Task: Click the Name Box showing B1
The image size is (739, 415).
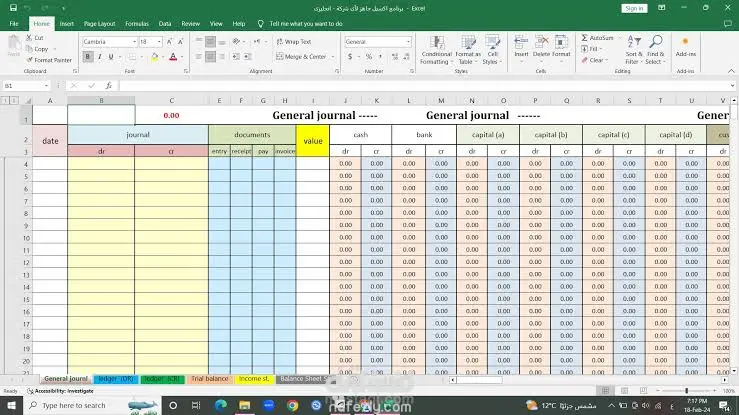Action: click(26, 86)
